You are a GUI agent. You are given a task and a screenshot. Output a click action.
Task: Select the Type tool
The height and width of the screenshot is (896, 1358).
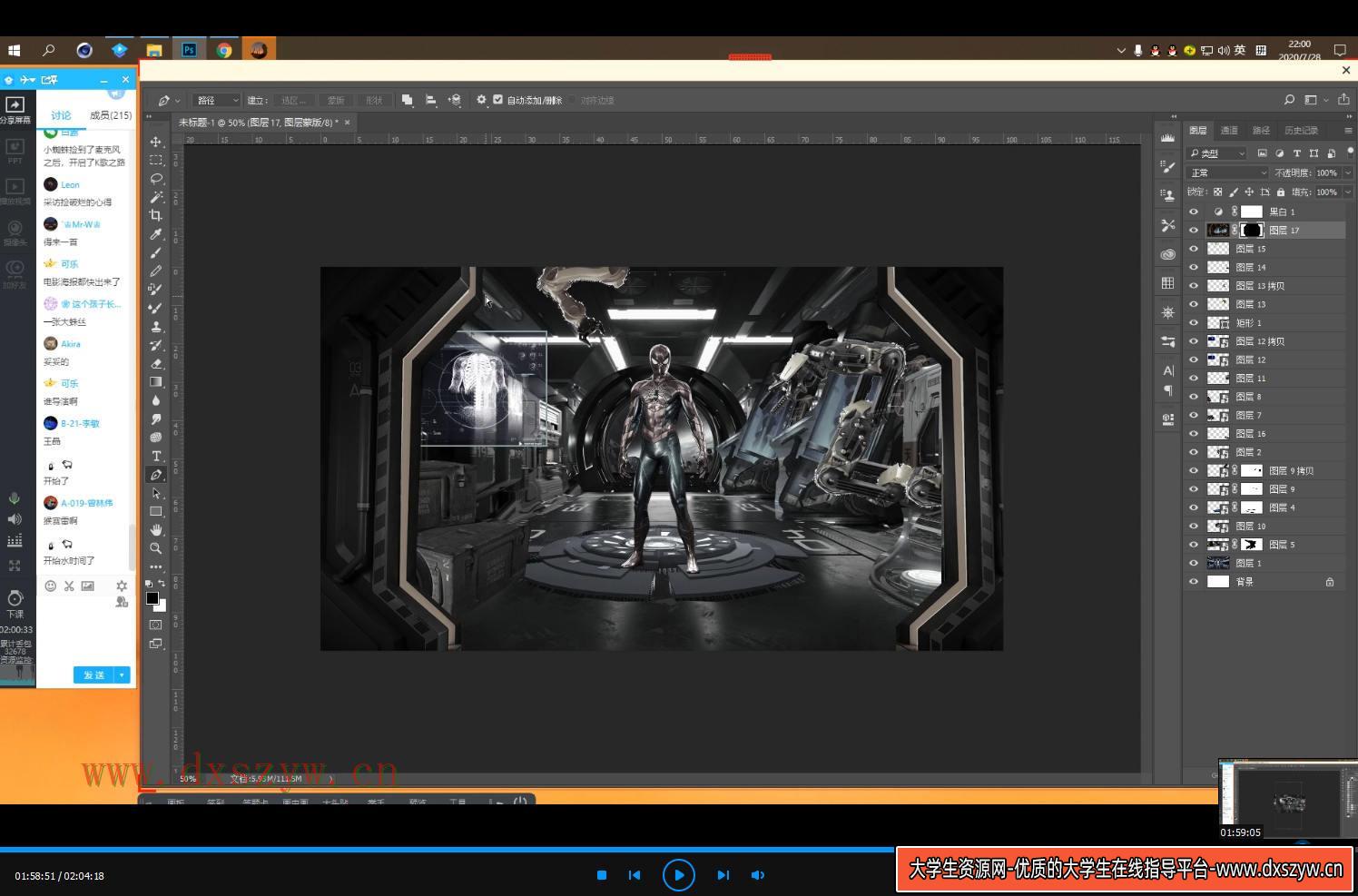(x=156, y=456)
